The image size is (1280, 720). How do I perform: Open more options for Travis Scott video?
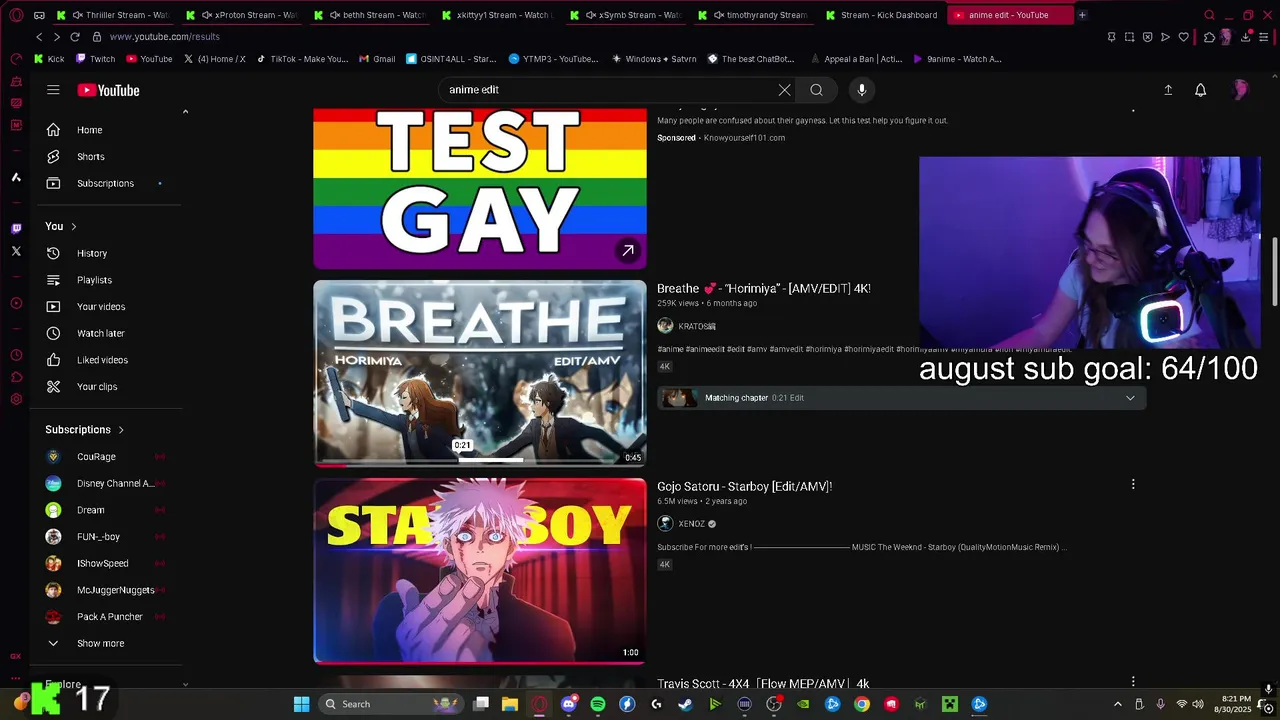tap(1133, 682)
